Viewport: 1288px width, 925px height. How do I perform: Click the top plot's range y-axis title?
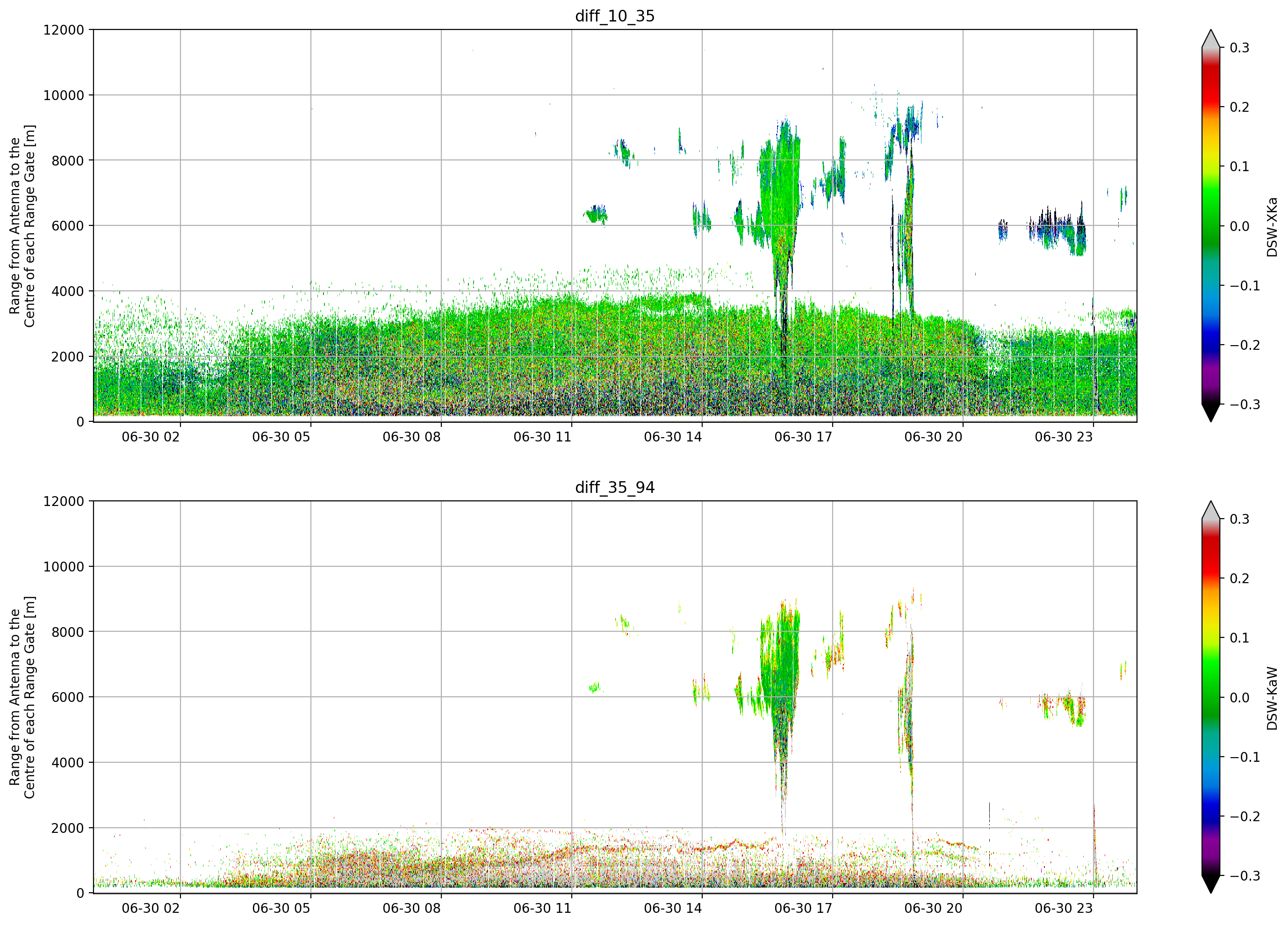tap(22, 226)
